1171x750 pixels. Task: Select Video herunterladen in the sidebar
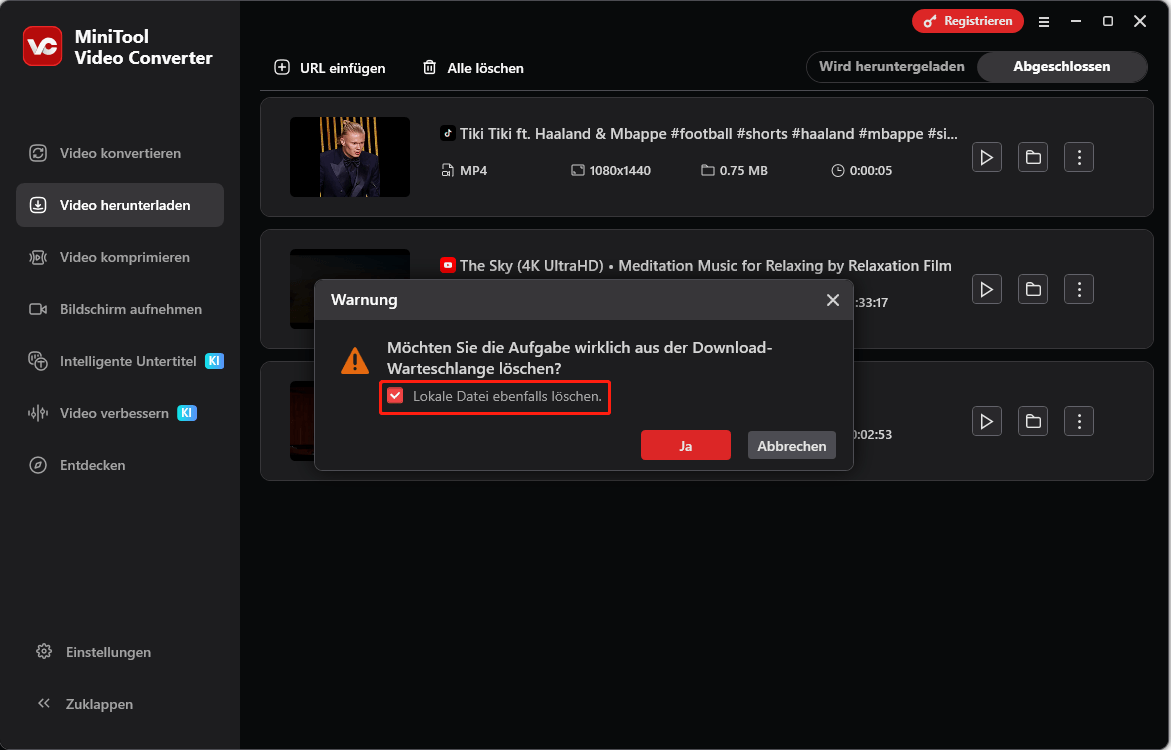(119, 205)
